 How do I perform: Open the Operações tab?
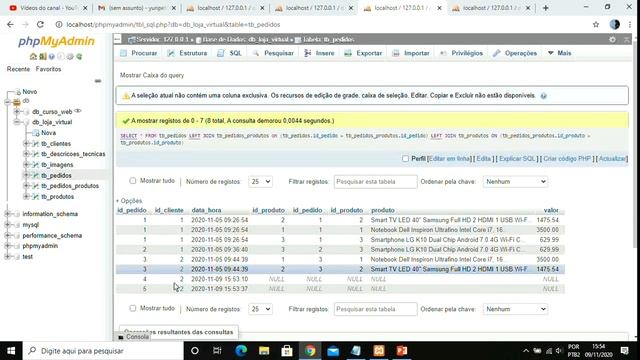pos(515,53)
